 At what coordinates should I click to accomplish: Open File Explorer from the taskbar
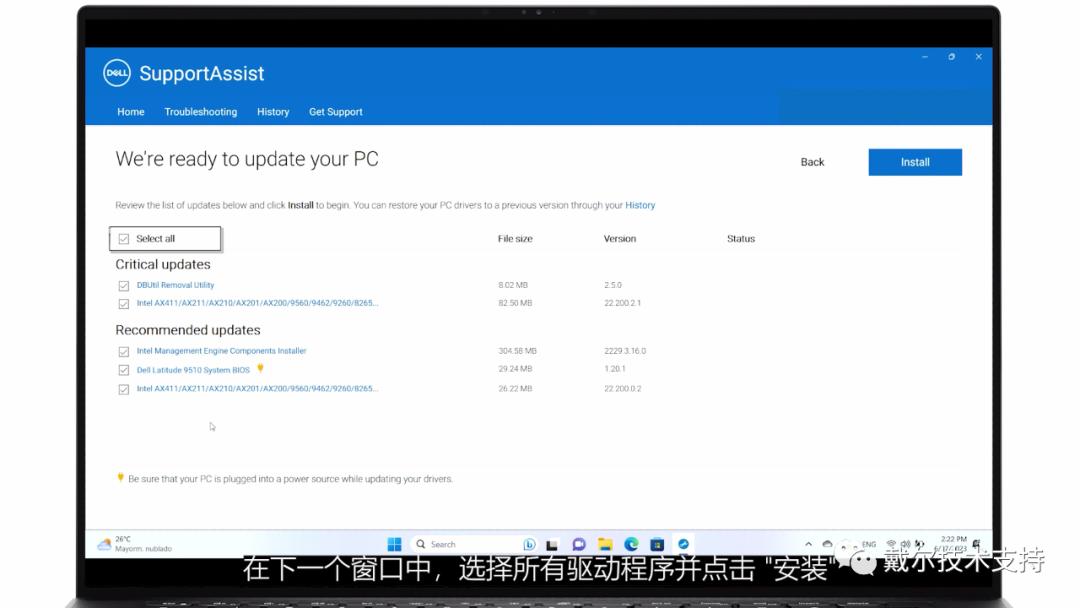(x=605, y=544)
